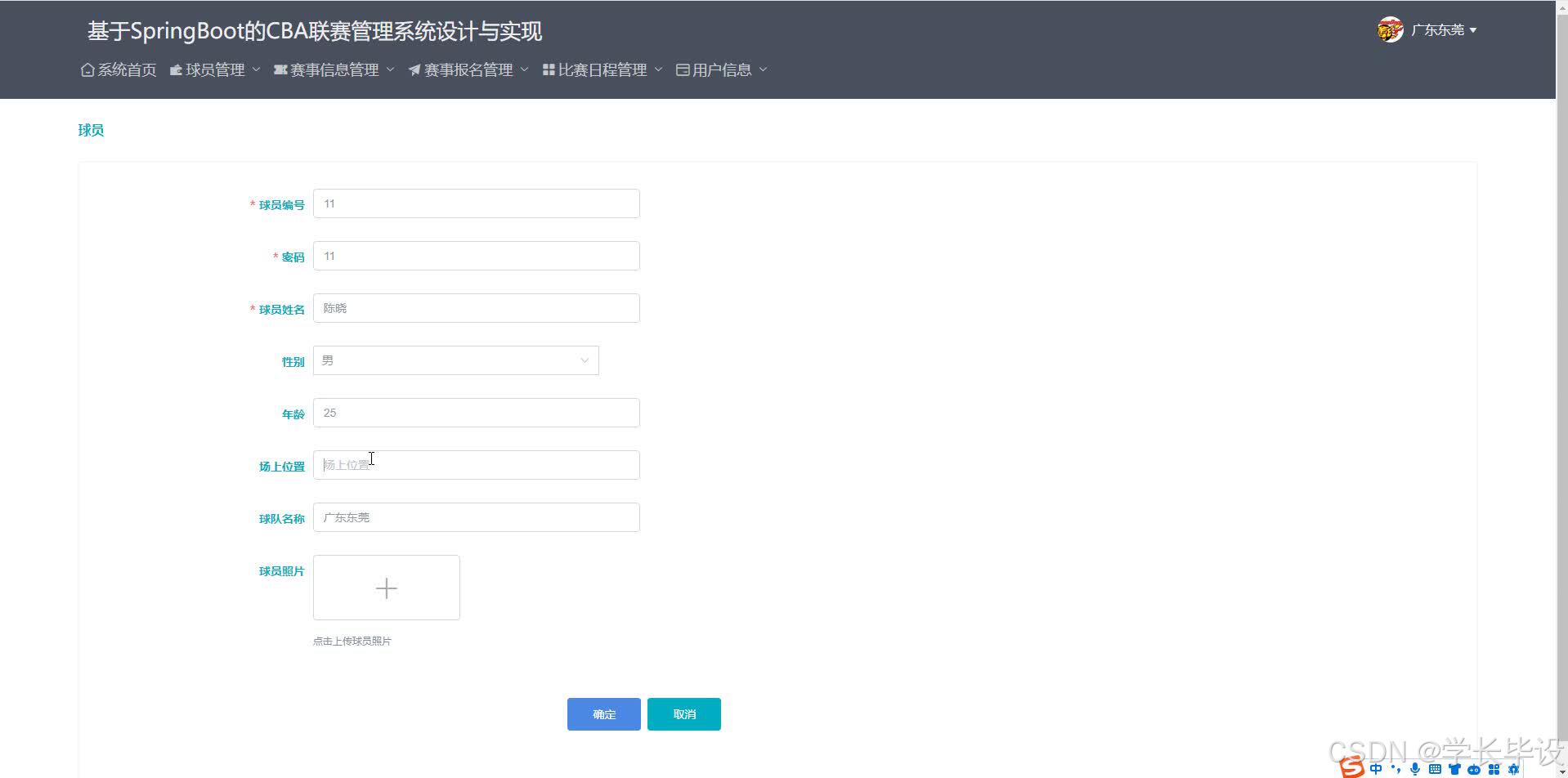The height and width of the screenshot is (778, 1568).
Task: Expand the 用户信息 dropdown chevron
Action: 763,70
